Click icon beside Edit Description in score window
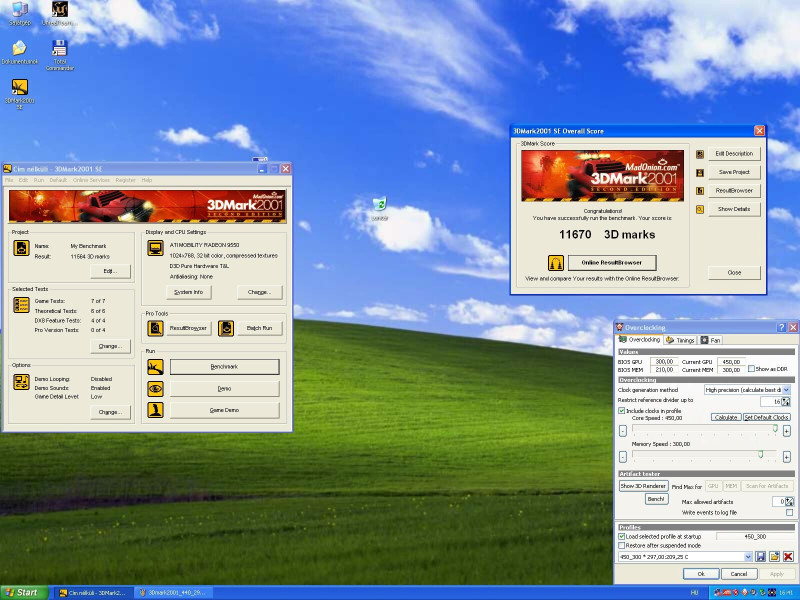 [x=700, y=154]
